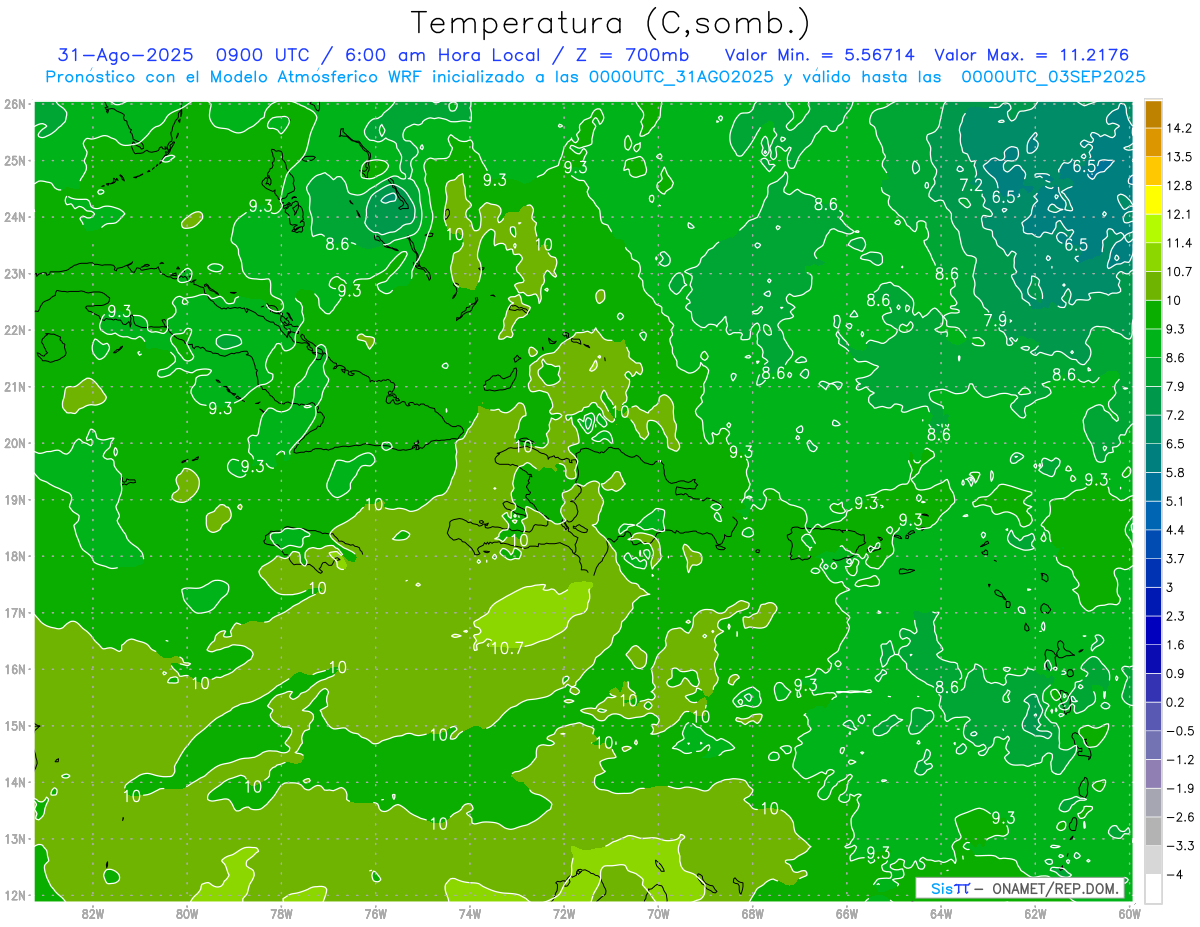The height and width of the screenshot is (927, 1200).
Task: Click the "2.3" legend label
Action: coord(1175,616)
